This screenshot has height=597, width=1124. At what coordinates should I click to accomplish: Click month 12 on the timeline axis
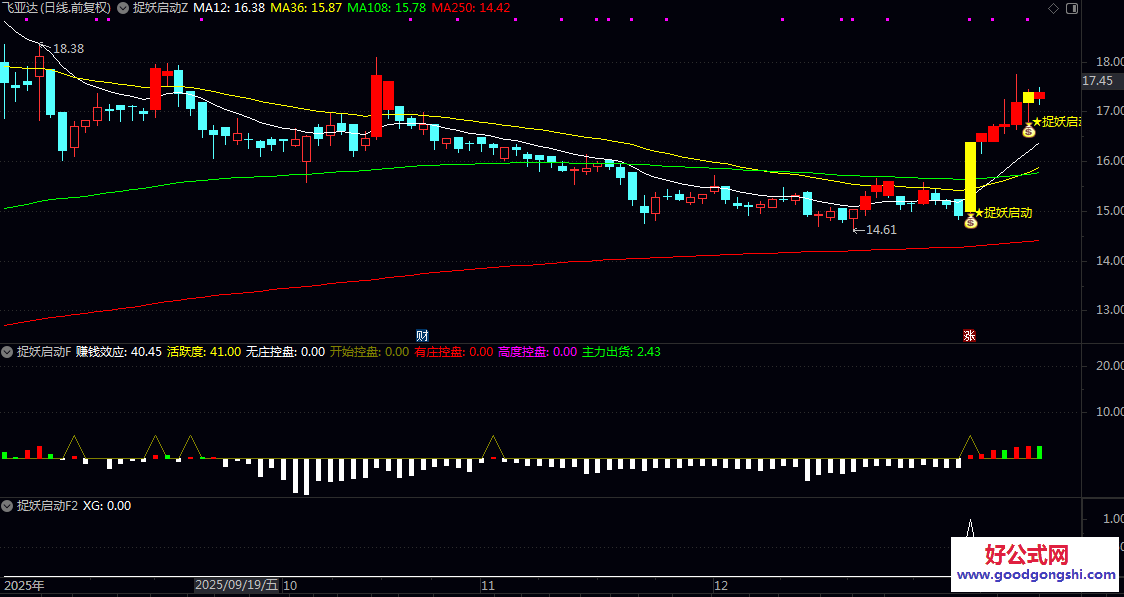click(x=721, y=585)
